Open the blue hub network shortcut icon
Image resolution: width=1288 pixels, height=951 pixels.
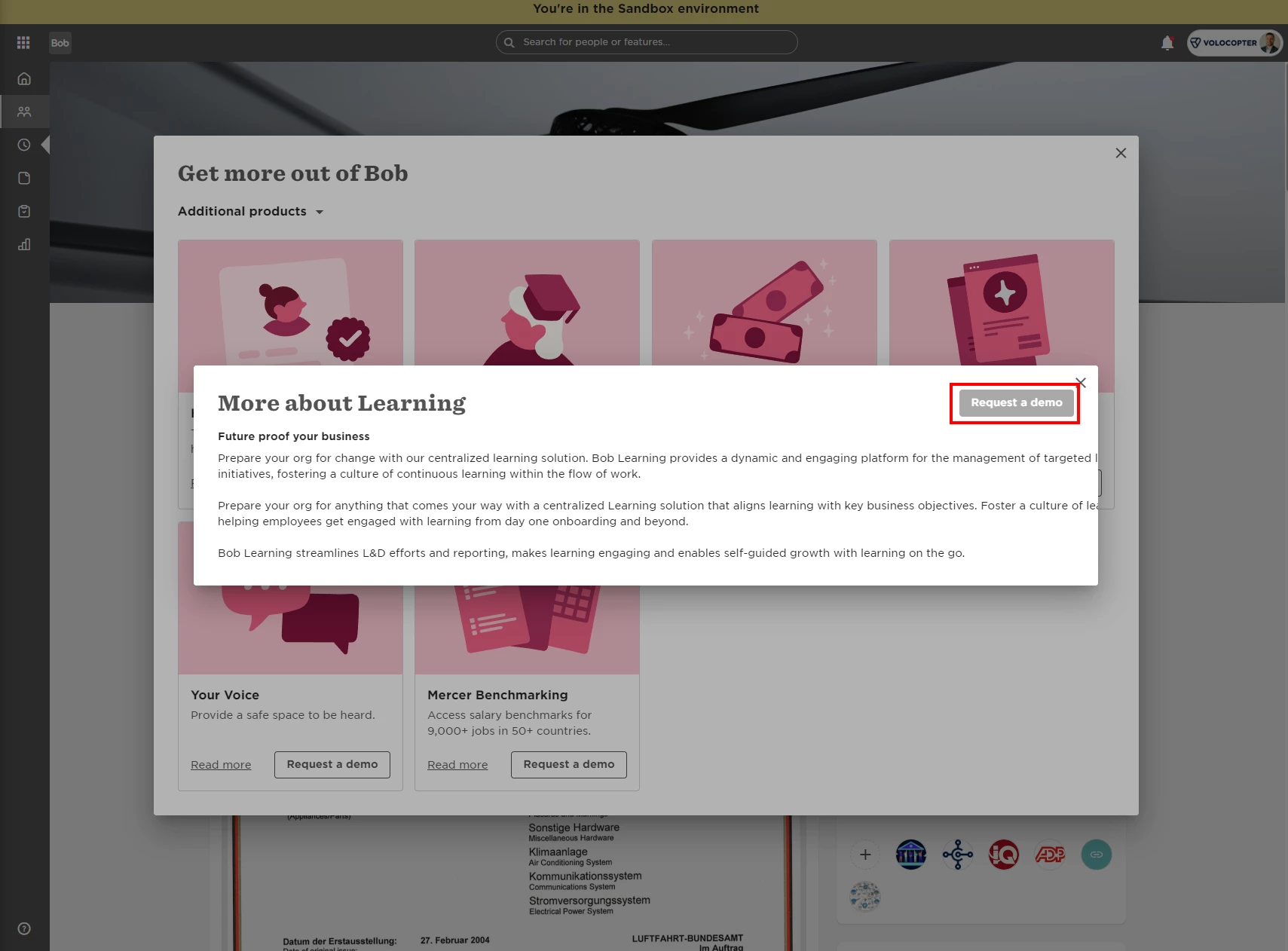[x=958, y=855]
